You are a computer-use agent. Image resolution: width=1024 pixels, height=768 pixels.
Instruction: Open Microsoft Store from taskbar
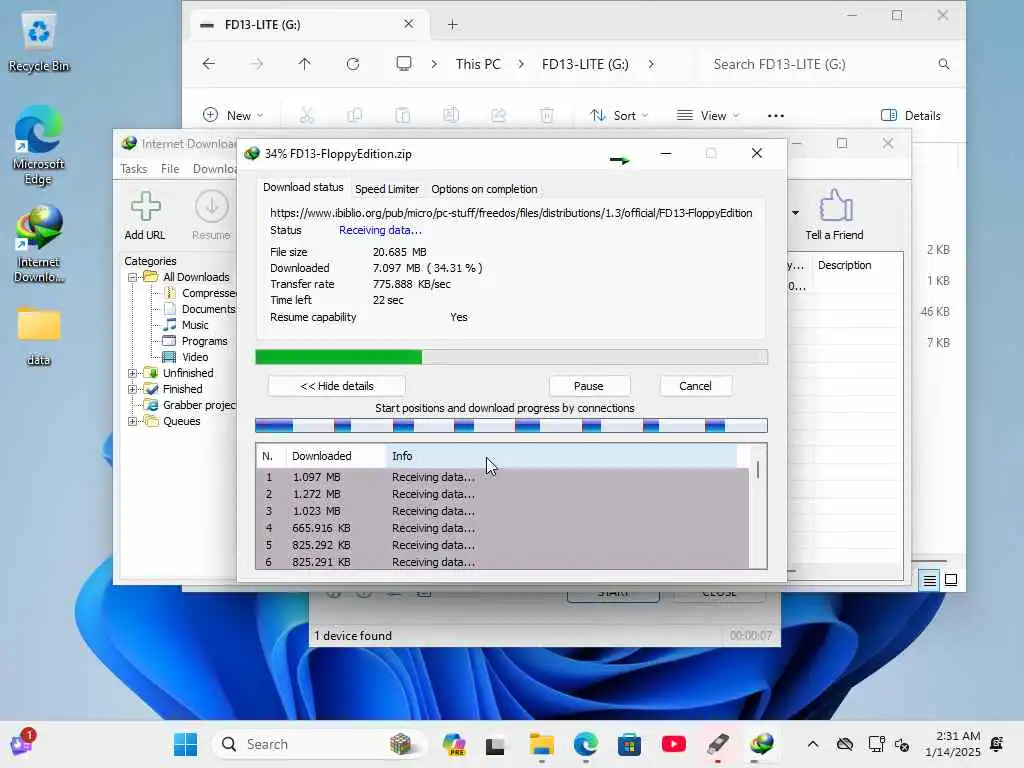[630, 744]
